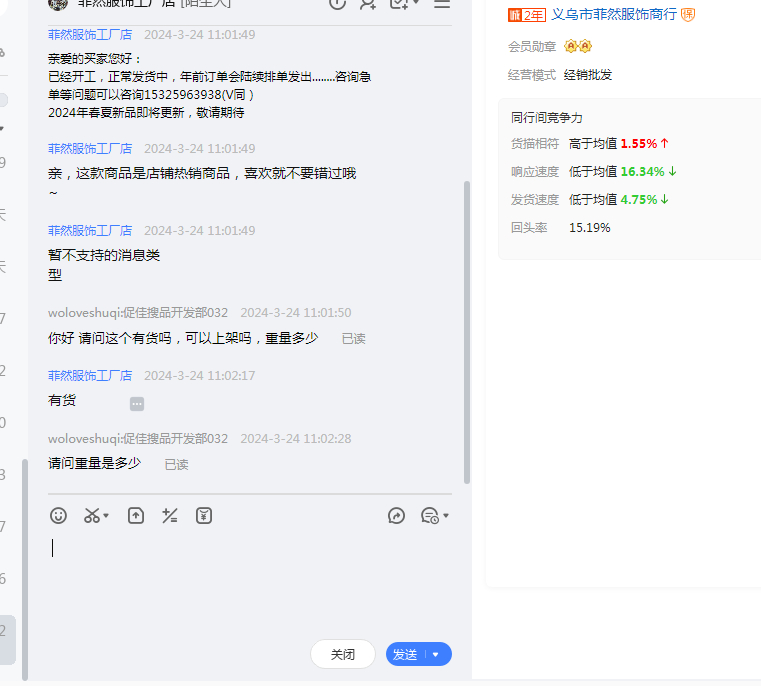The height and width of the screenshot is (686, 761).
Task: Open the emoji picker in chat toolbar
Action: (x=59, y=516)
